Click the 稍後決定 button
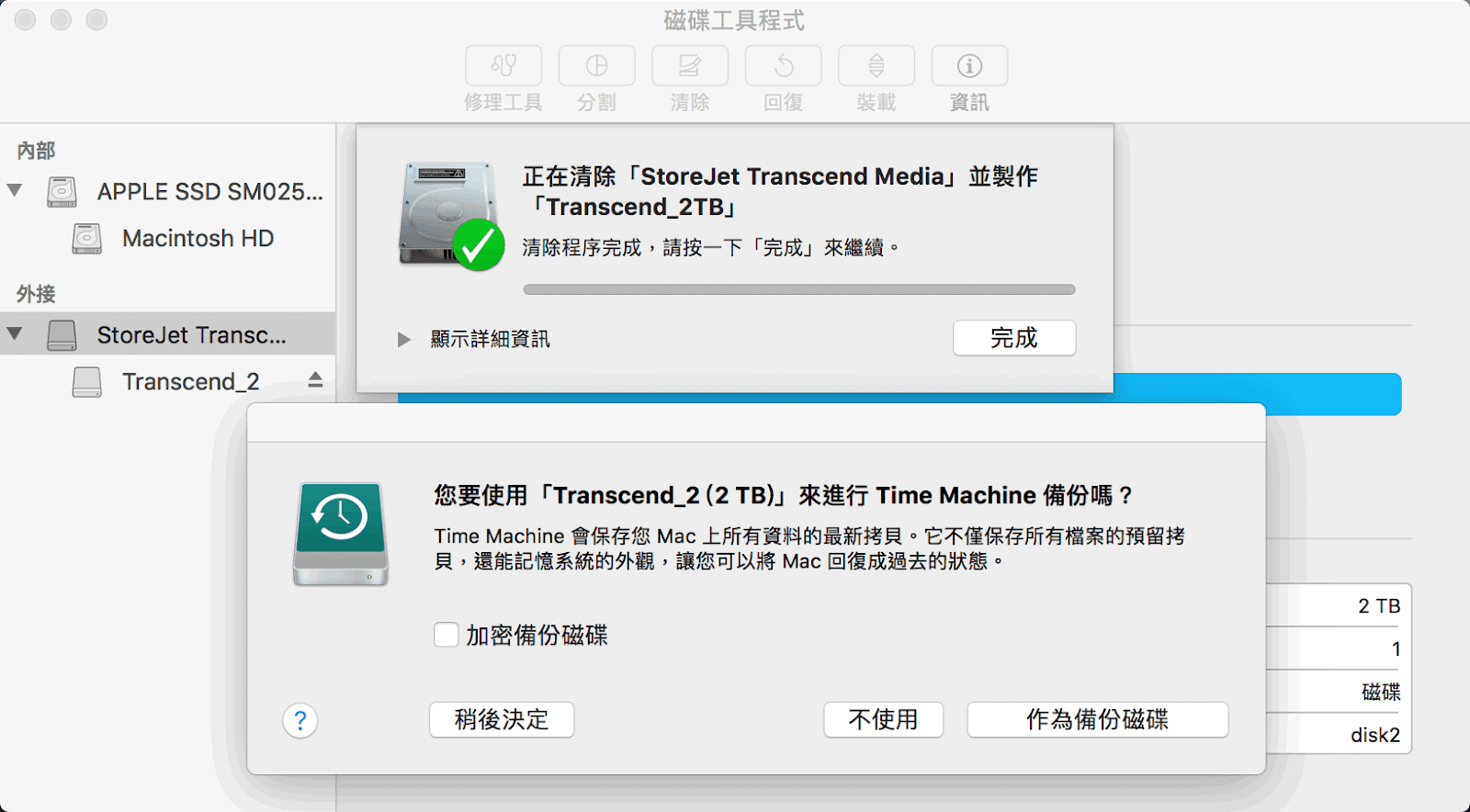This screenshot has width=1470, height=812. pos(502,719)
